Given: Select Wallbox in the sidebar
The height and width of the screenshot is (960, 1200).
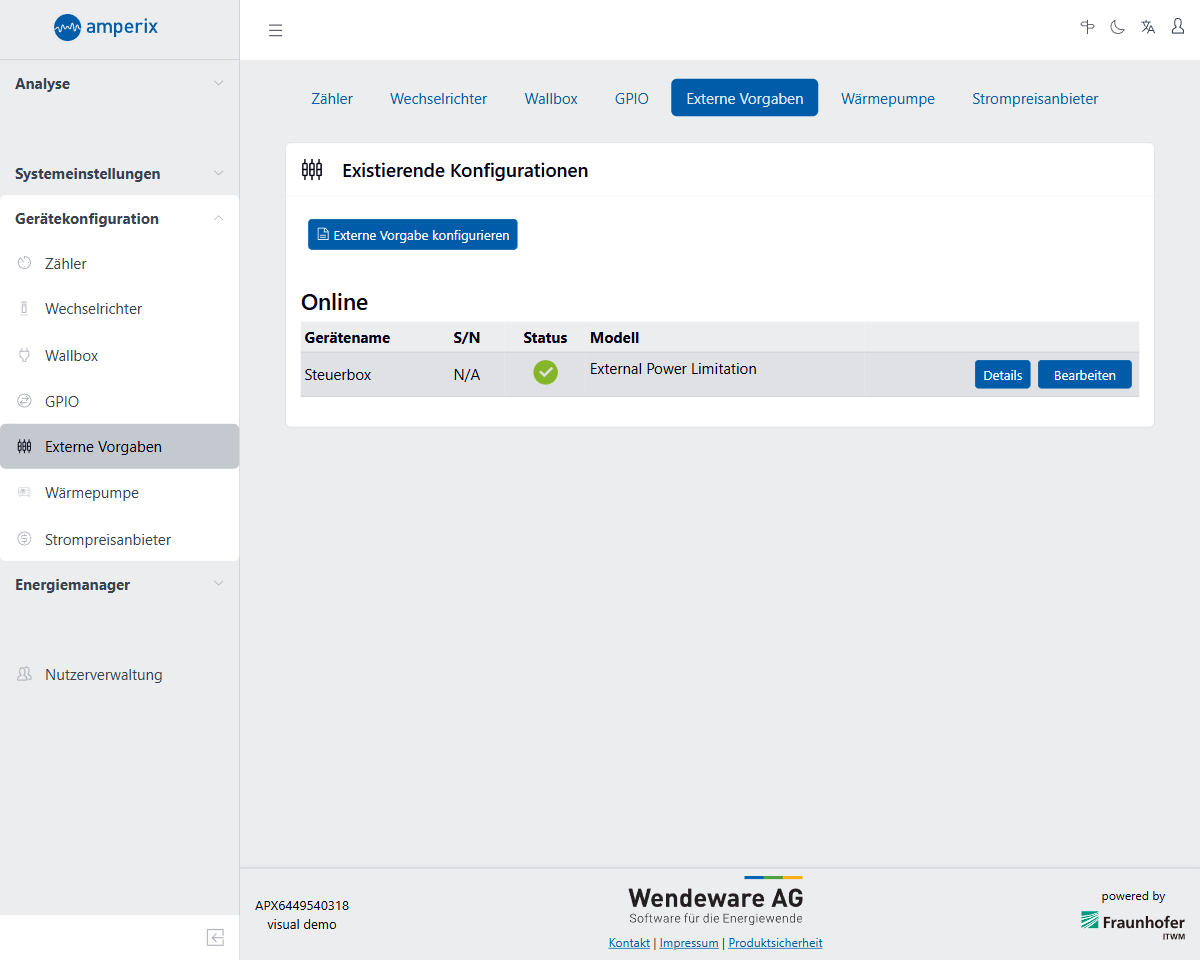Looking at the screenshot, I should (71, 356).
